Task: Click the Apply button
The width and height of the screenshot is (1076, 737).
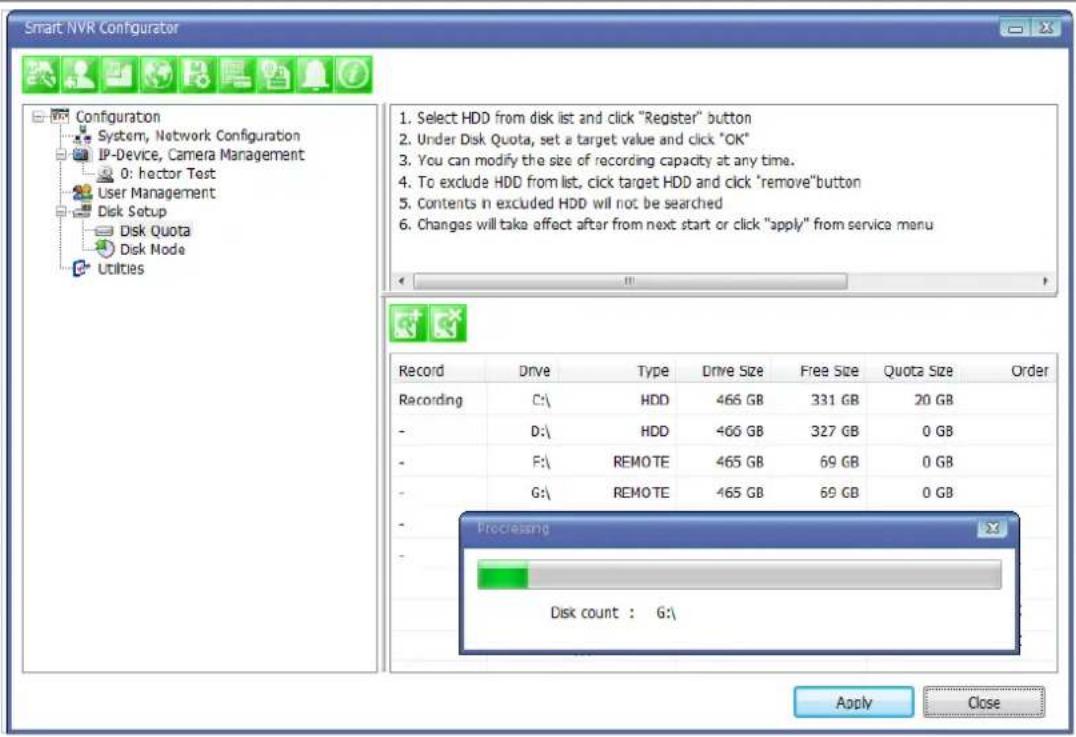Action: [854, 702]
